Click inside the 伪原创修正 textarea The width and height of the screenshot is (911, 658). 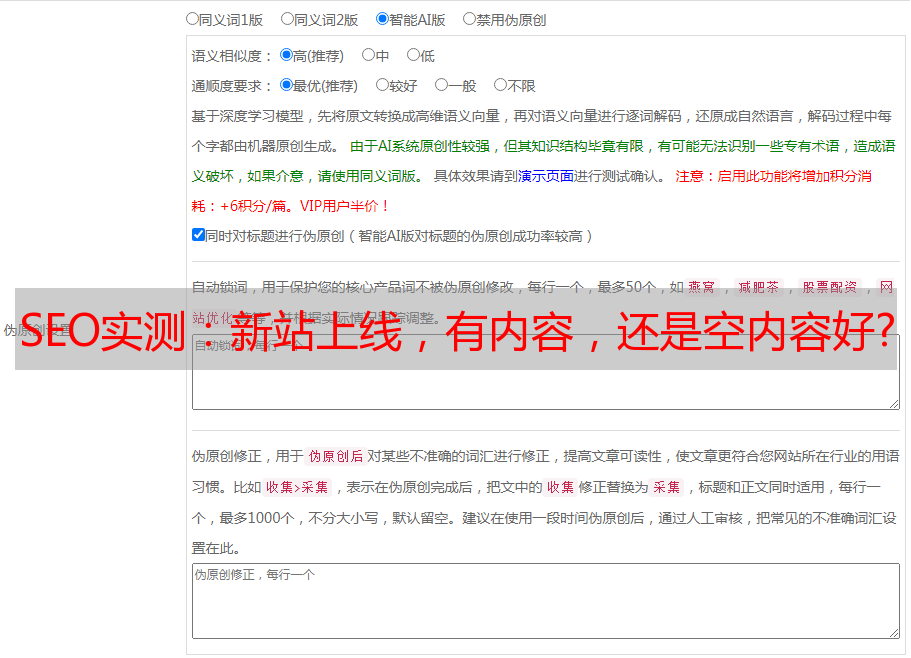pos(546,601)
